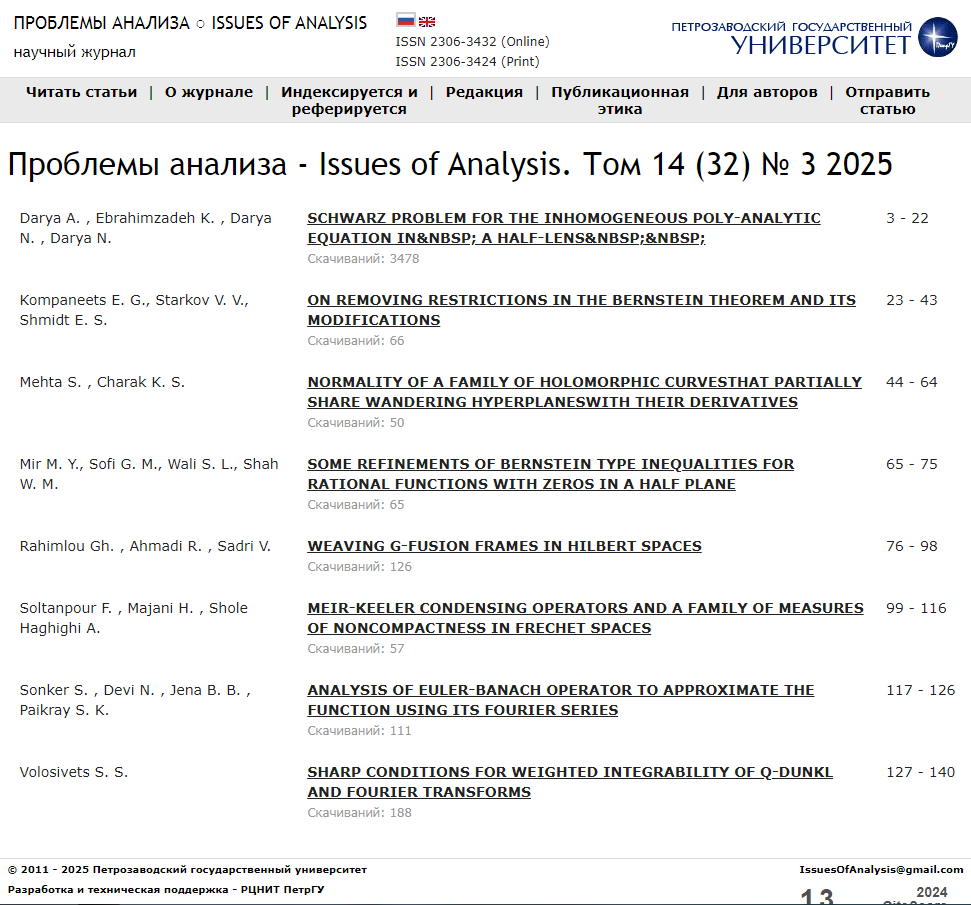
Task: Go to the 'О журнале' menu page
Action: point(209,92)
